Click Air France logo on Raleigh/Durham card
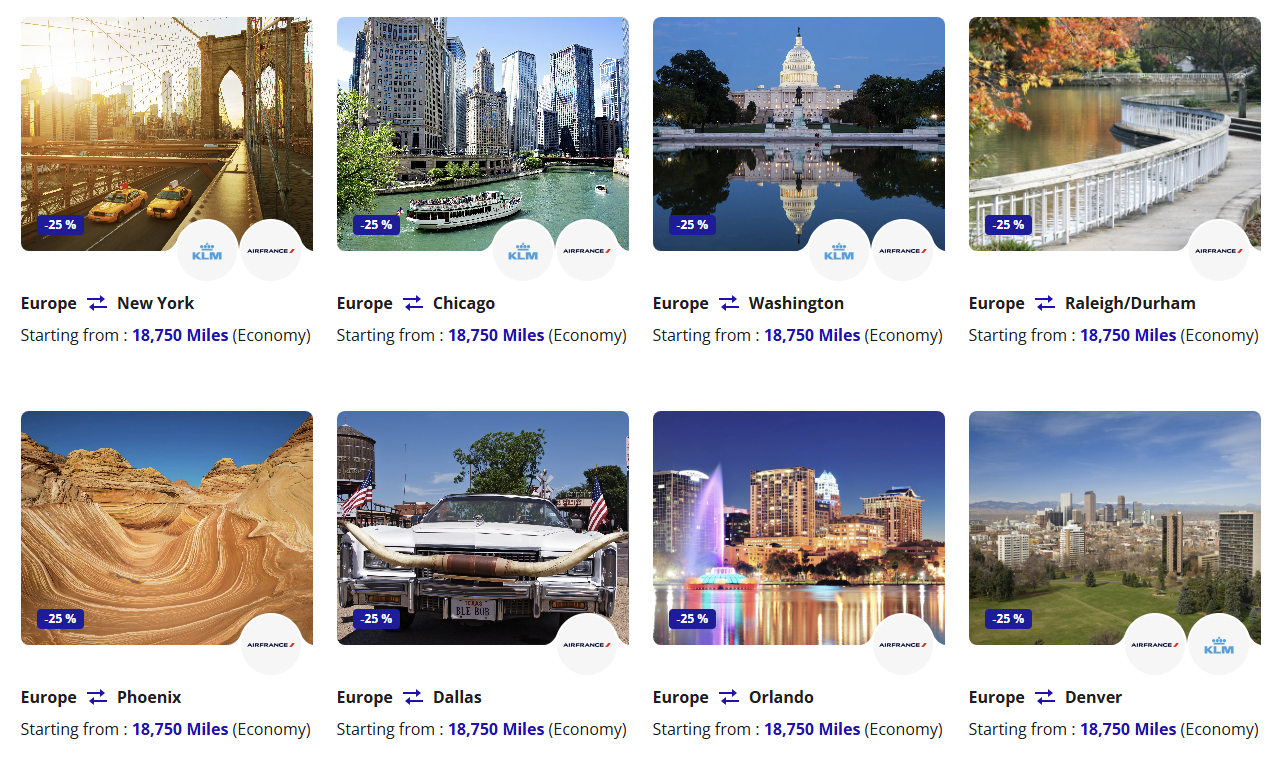This screenshot has width=1286, height=776. click(x=1219, y=251)
